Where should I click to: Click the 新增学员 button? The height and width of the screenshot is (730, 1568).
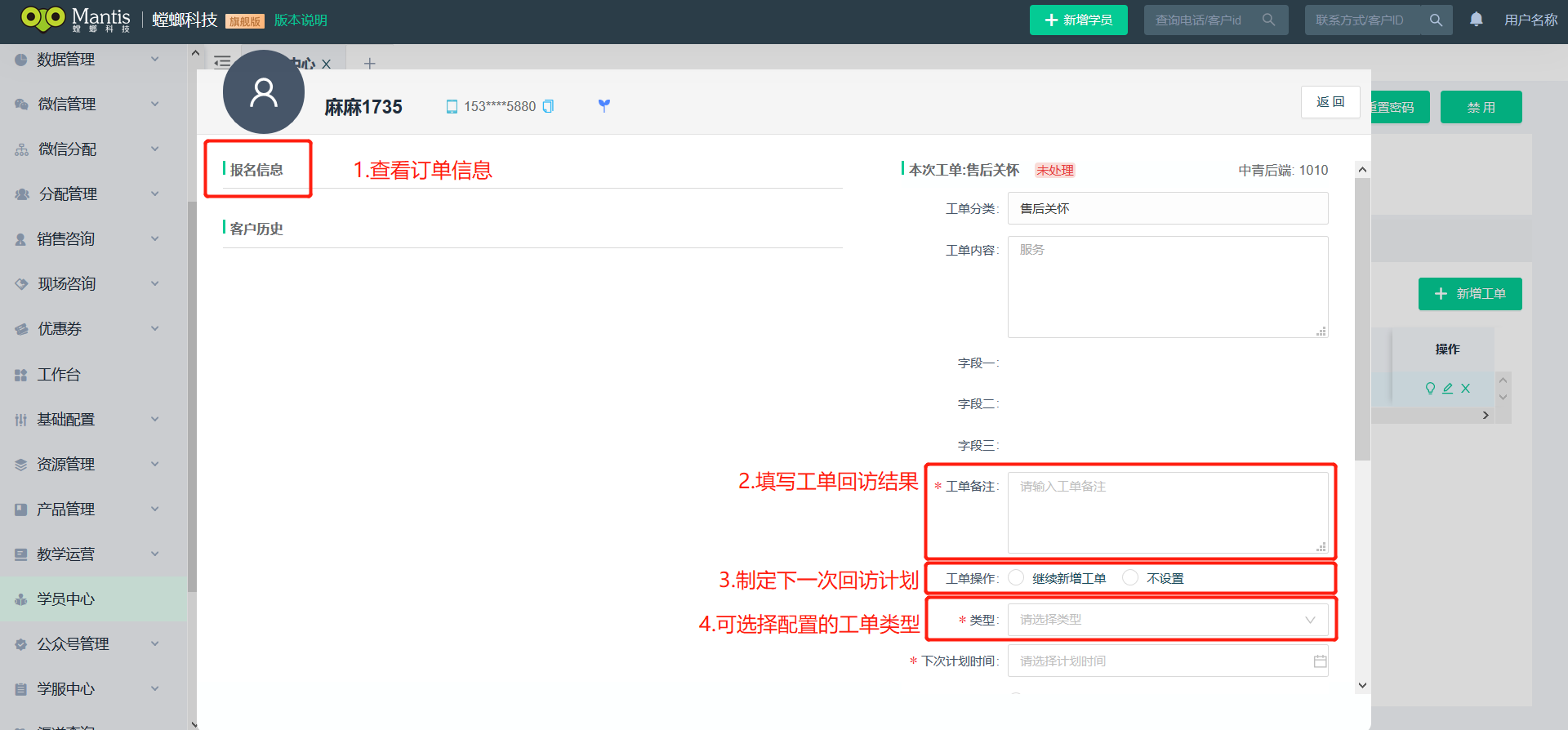pos(1078,20)
